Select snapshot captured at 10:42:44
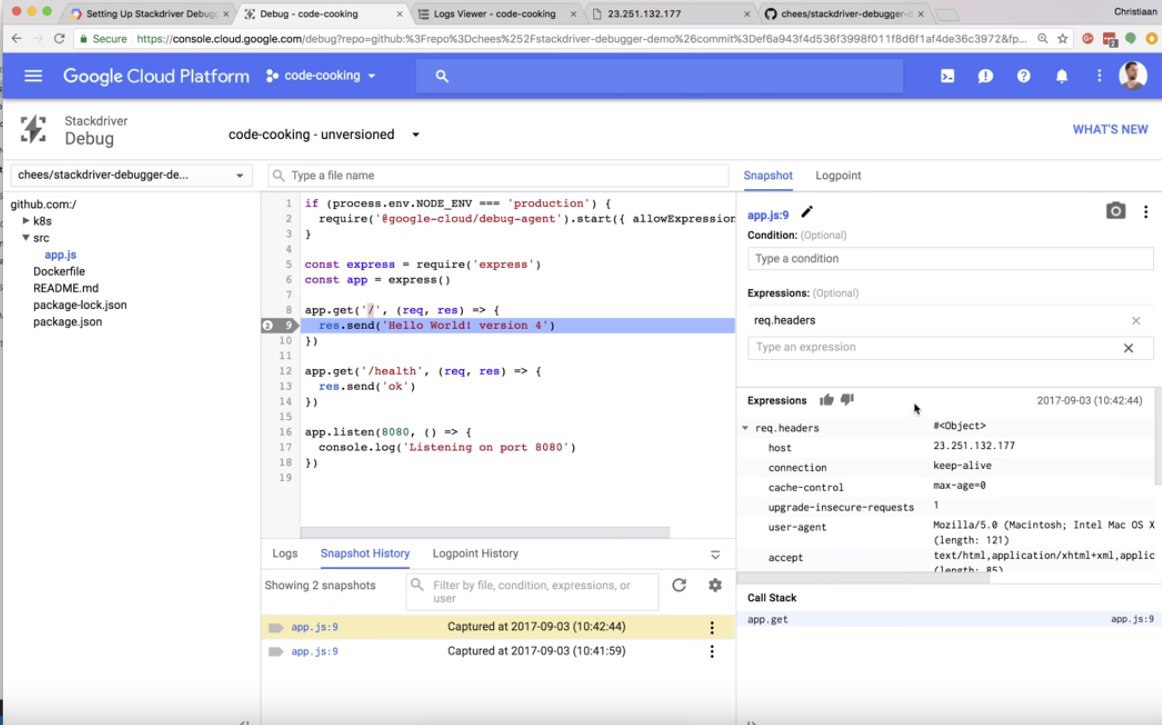This screenshot has width=1162, height=725. coord(498,627)
